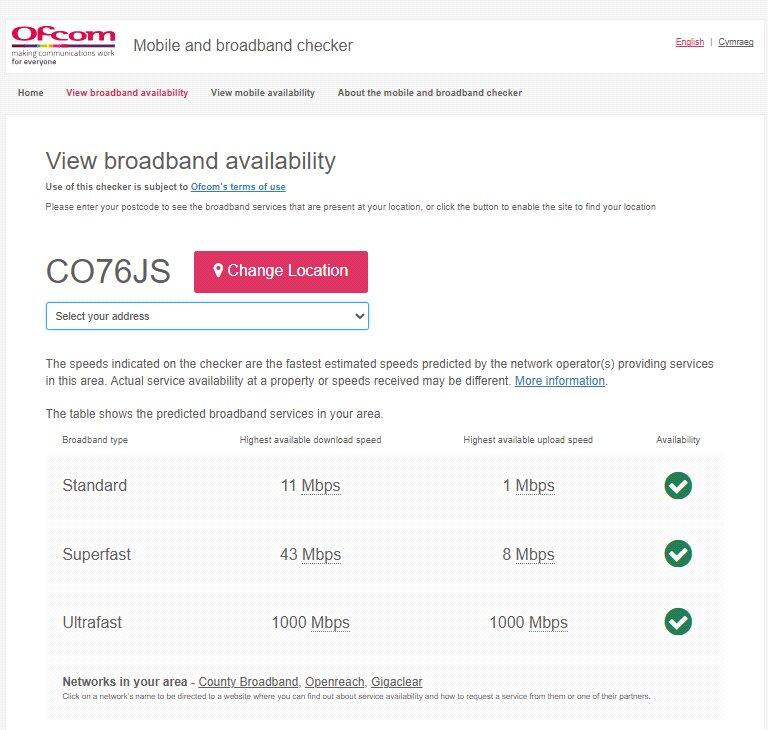The image size is (768, 730).
Task: Click Mbps abbreviation beside Standard download speed
Action: click(x=321, y=486)
